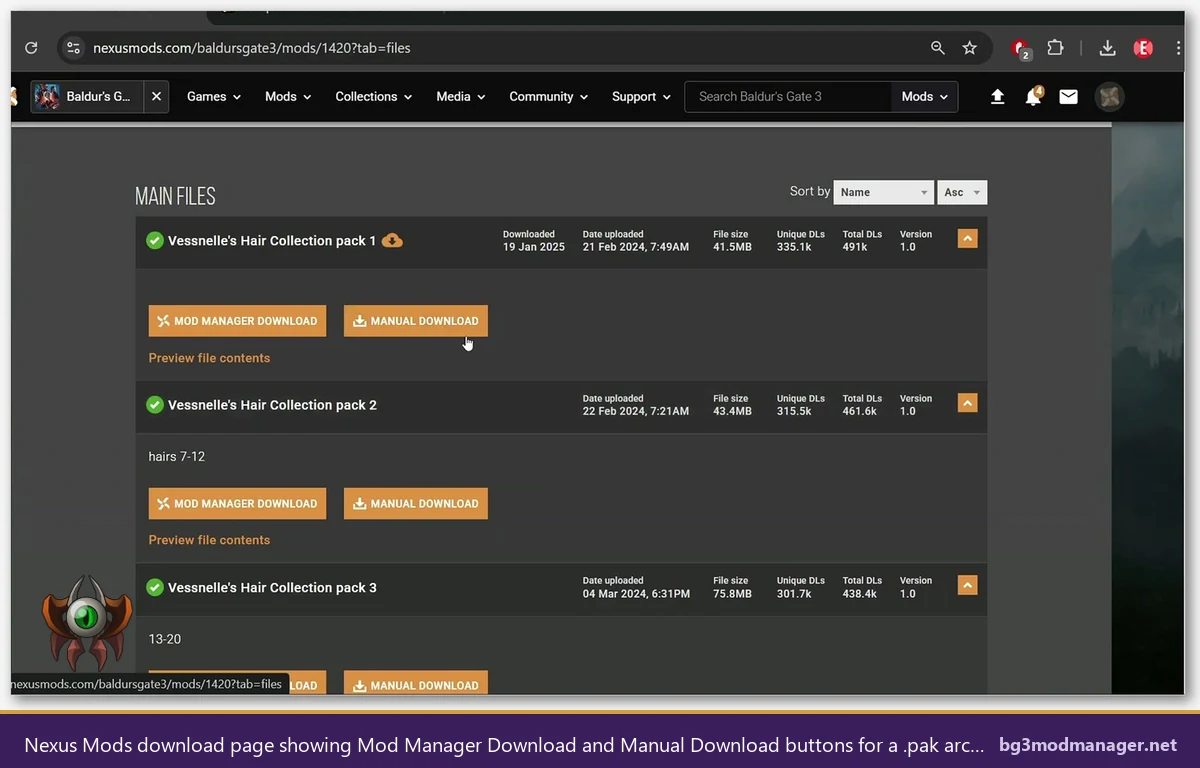Click Mod Manager Download for pack 1

pos(237,321)
